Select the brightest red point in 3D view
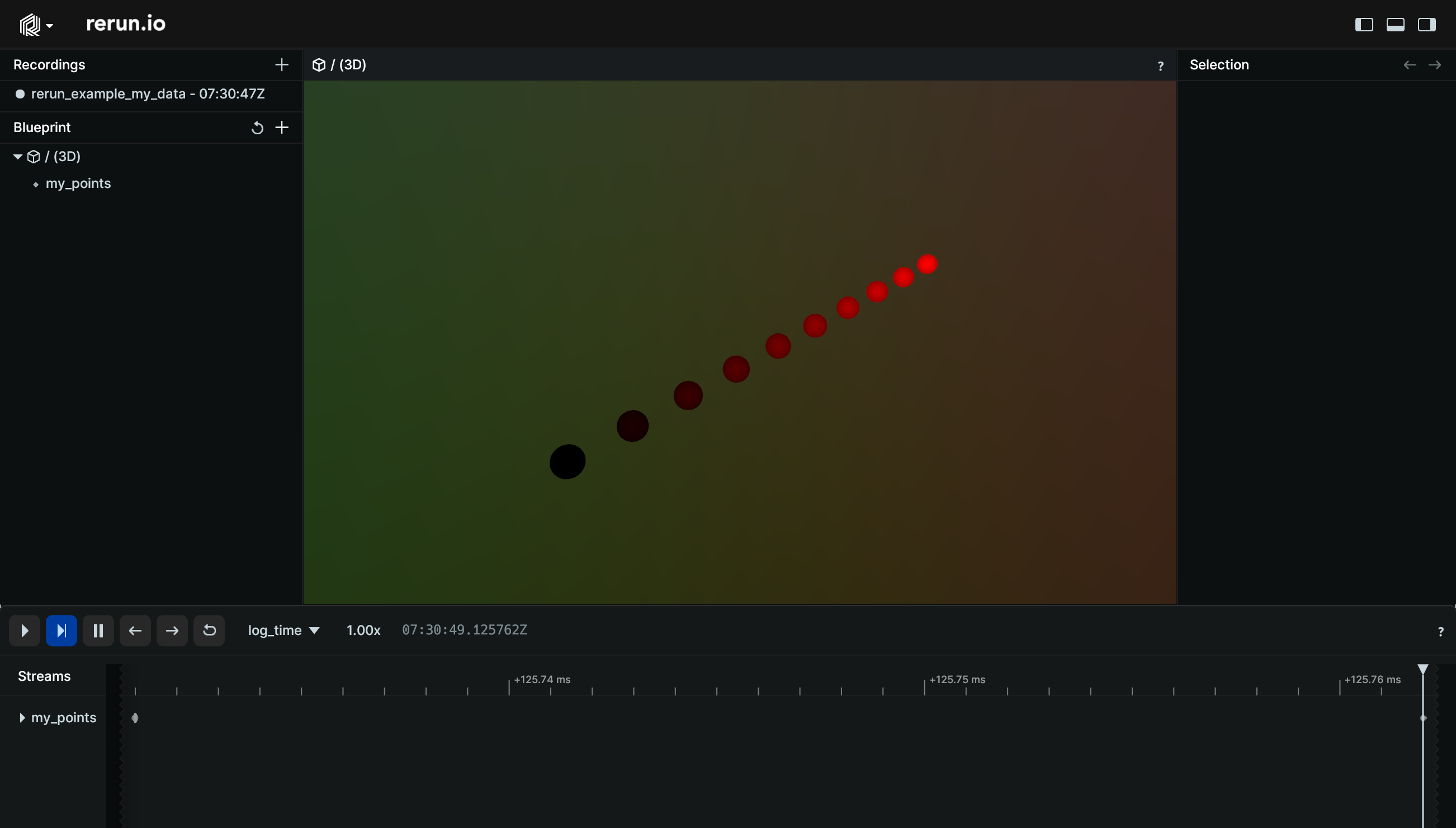The width and height of the screenshot is (1456, 828). tap(927, 264)
